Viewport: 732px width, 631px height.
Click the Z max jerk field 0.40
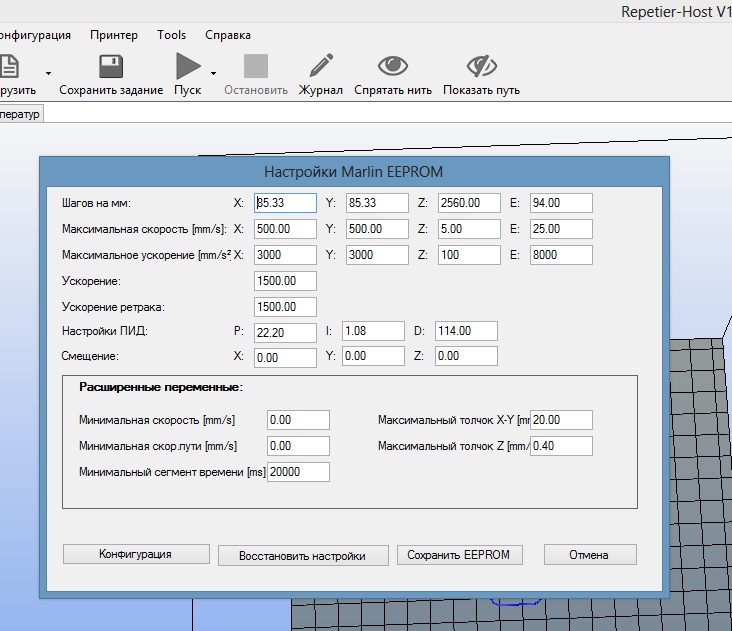click(x=561, y=446)
